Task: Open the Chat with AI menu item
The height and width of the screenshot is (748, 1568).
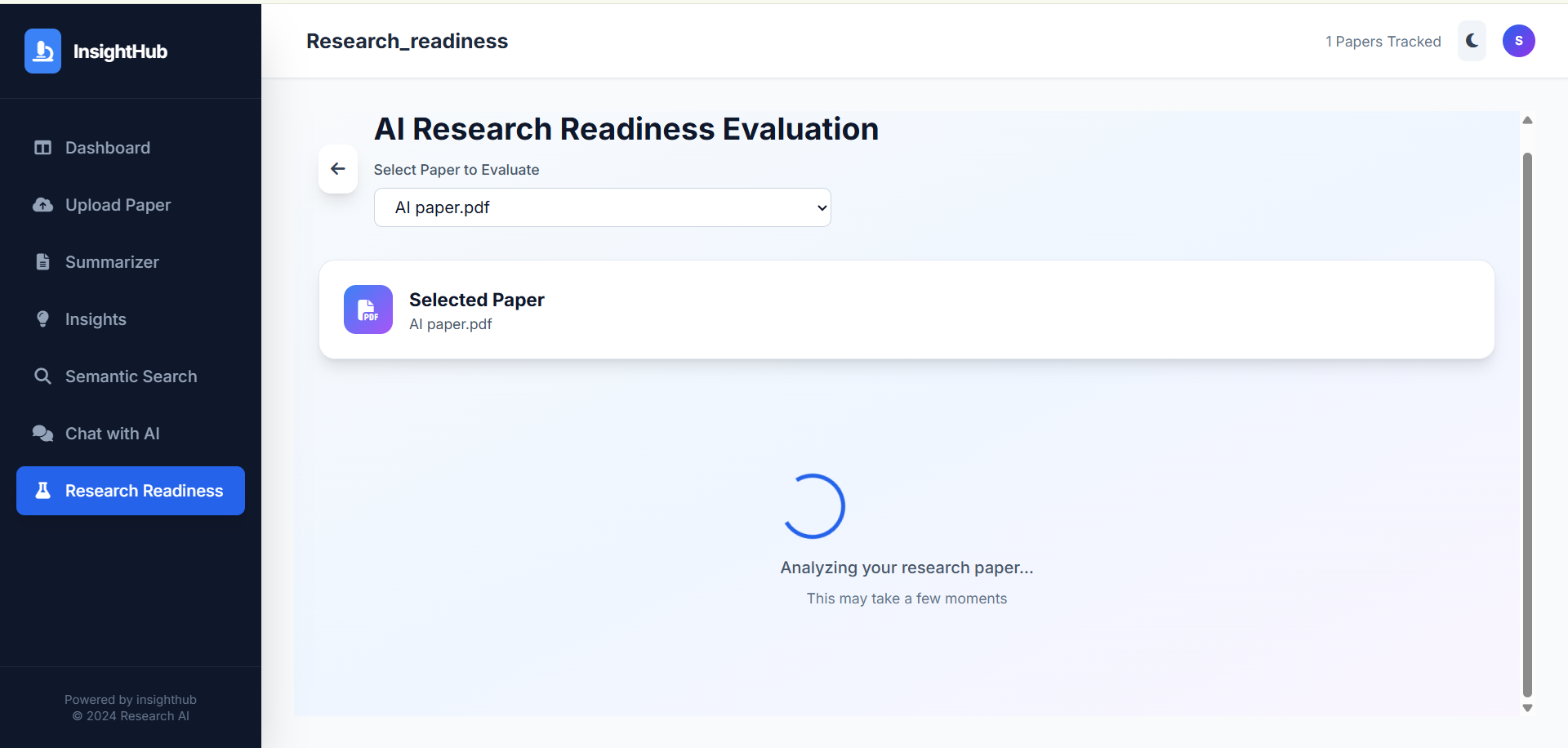Action: [131, 434]
